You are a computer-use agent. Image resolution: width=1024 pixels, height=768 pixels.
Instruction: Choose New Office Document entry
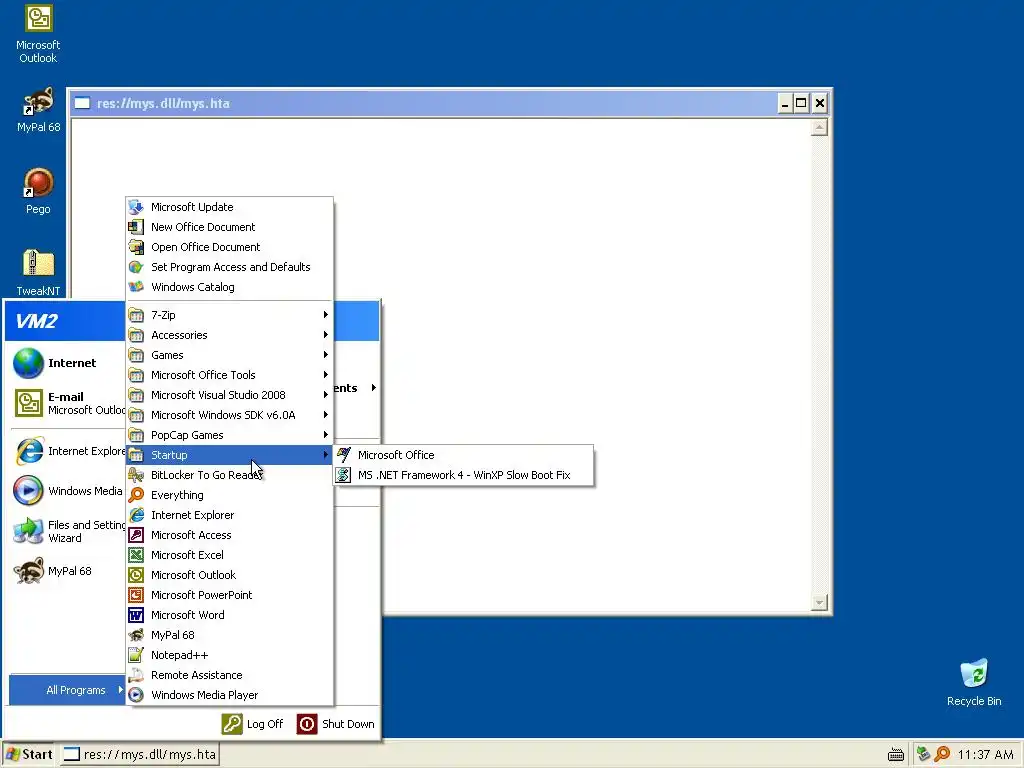coord(229,227)
